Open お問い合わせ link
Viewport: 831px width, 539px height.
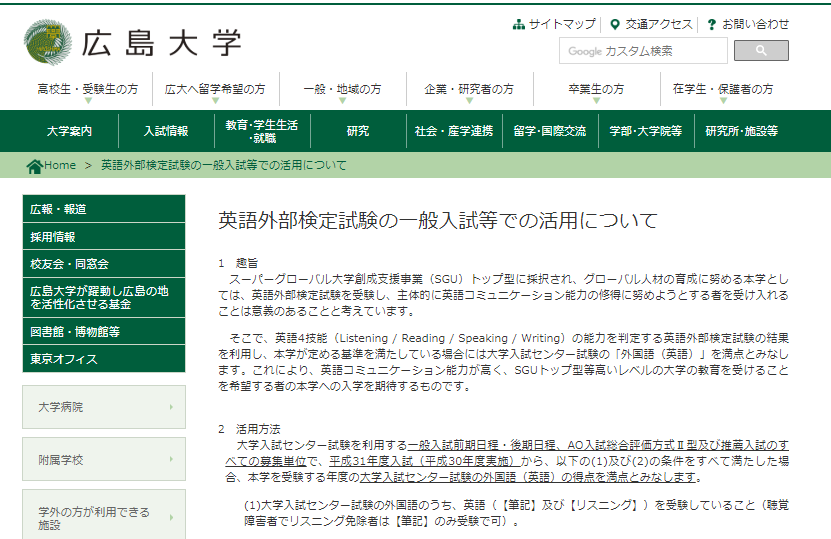click(755, 24)
